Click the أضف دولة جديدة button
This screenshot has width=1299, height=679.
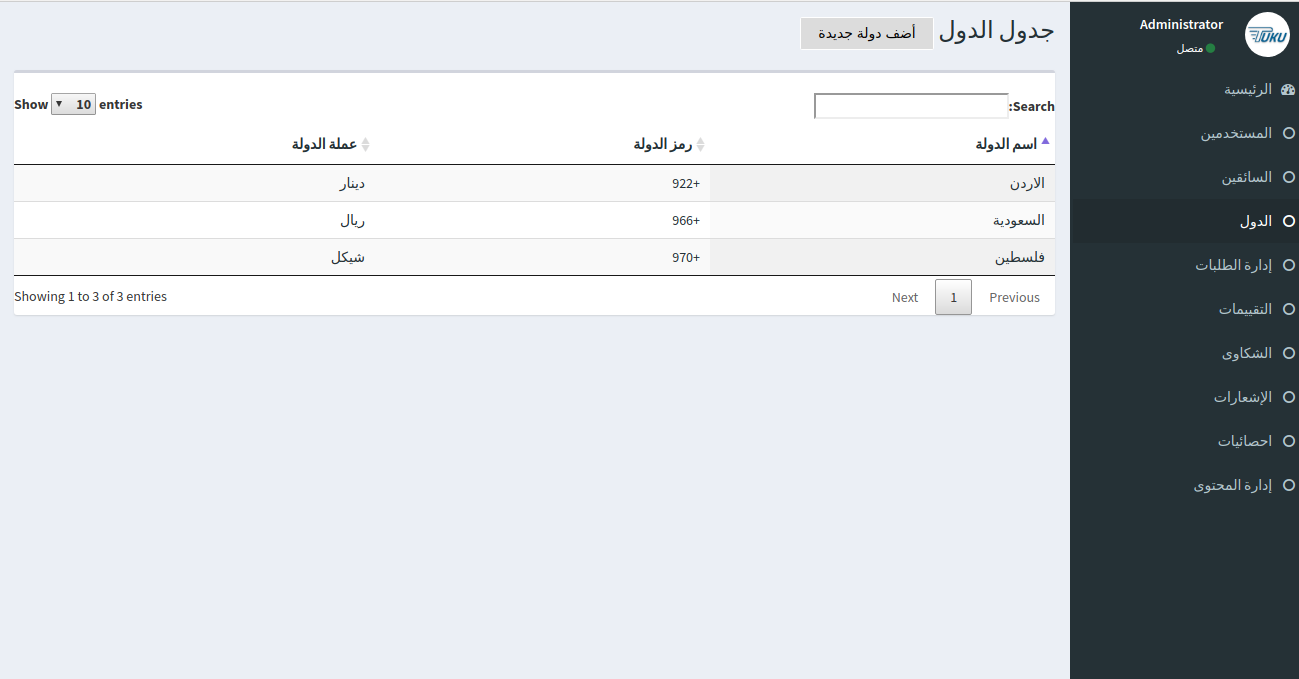click(866, 33)
